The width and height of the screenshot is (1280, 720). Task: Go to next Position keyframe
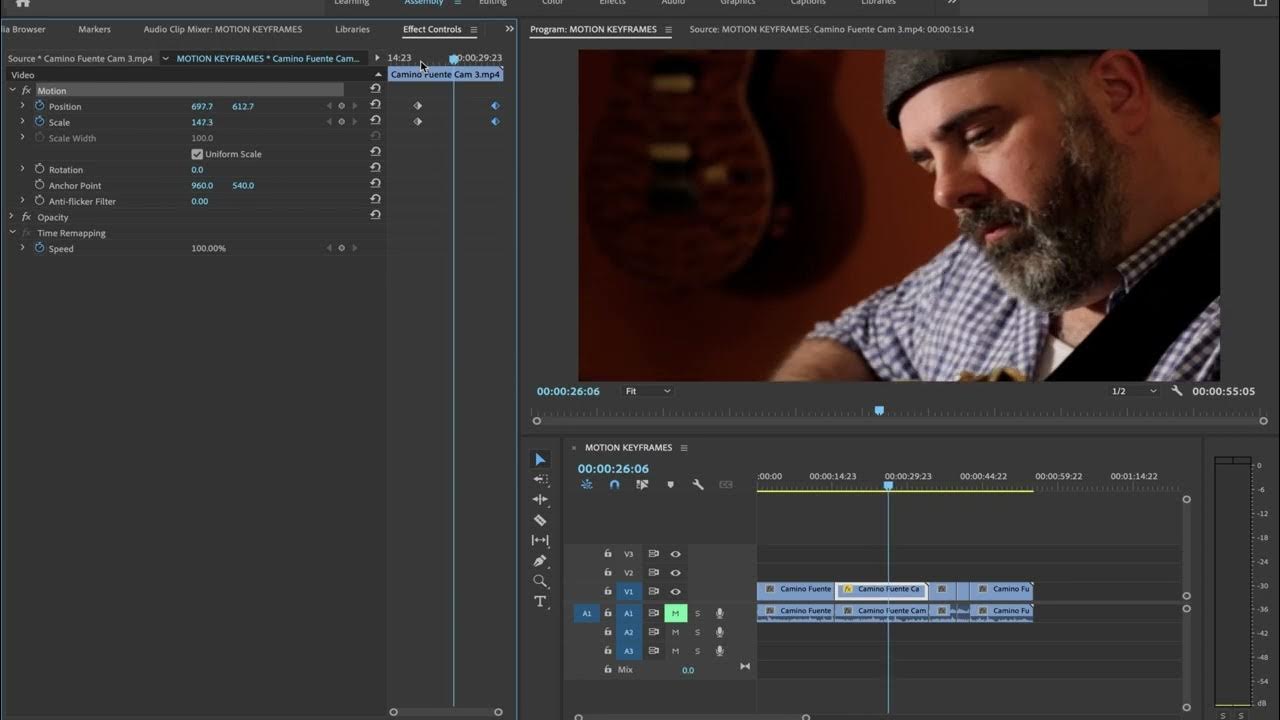tap(353, 106)
